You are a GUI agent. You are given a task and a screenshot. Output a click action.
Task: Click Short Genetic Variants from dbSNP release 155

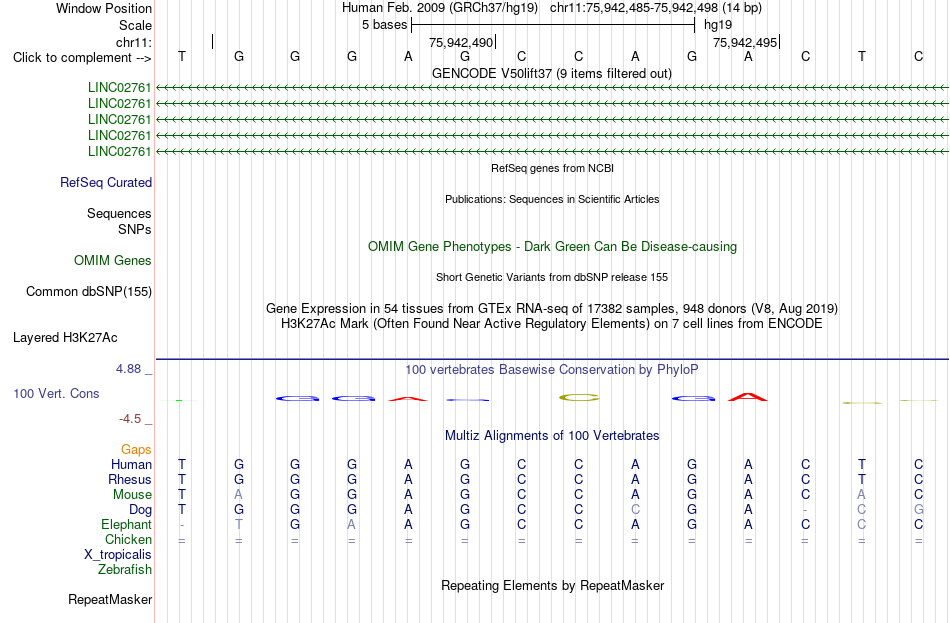552,278
